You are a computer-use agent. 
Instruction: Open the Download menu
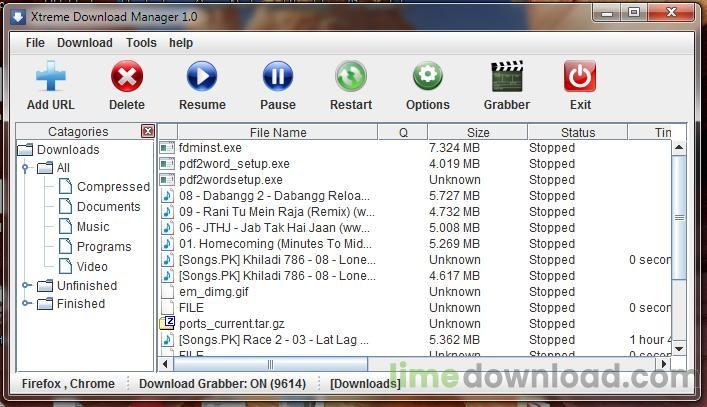85,42
